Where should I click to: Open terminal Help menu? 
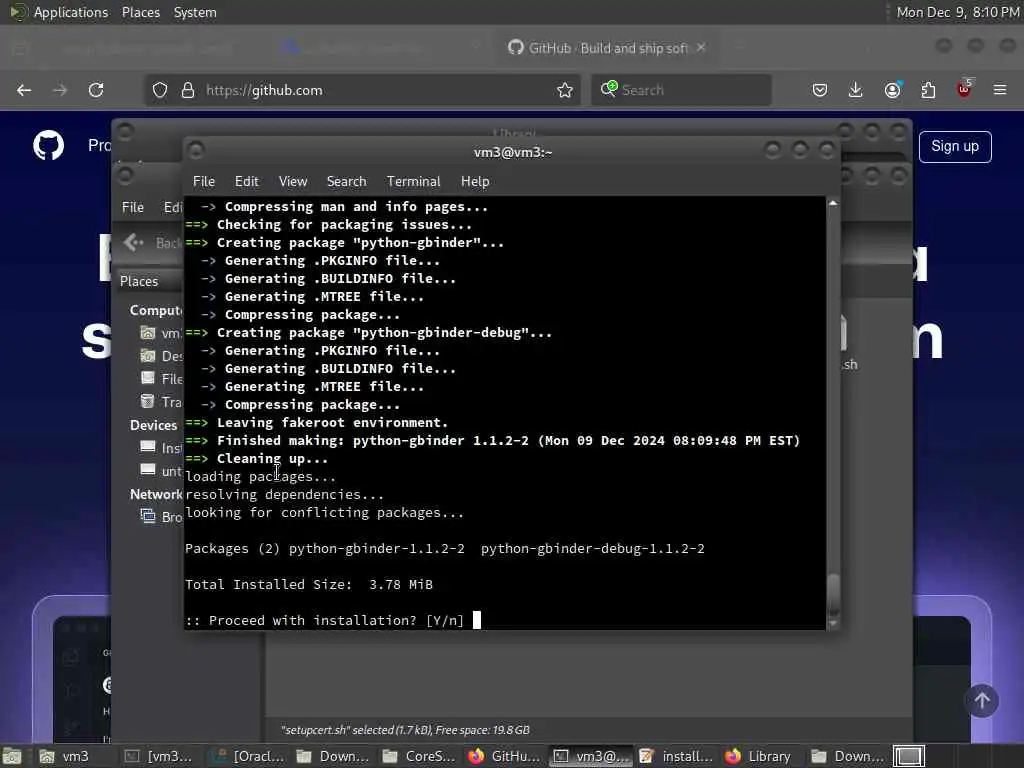pos(475,182)
